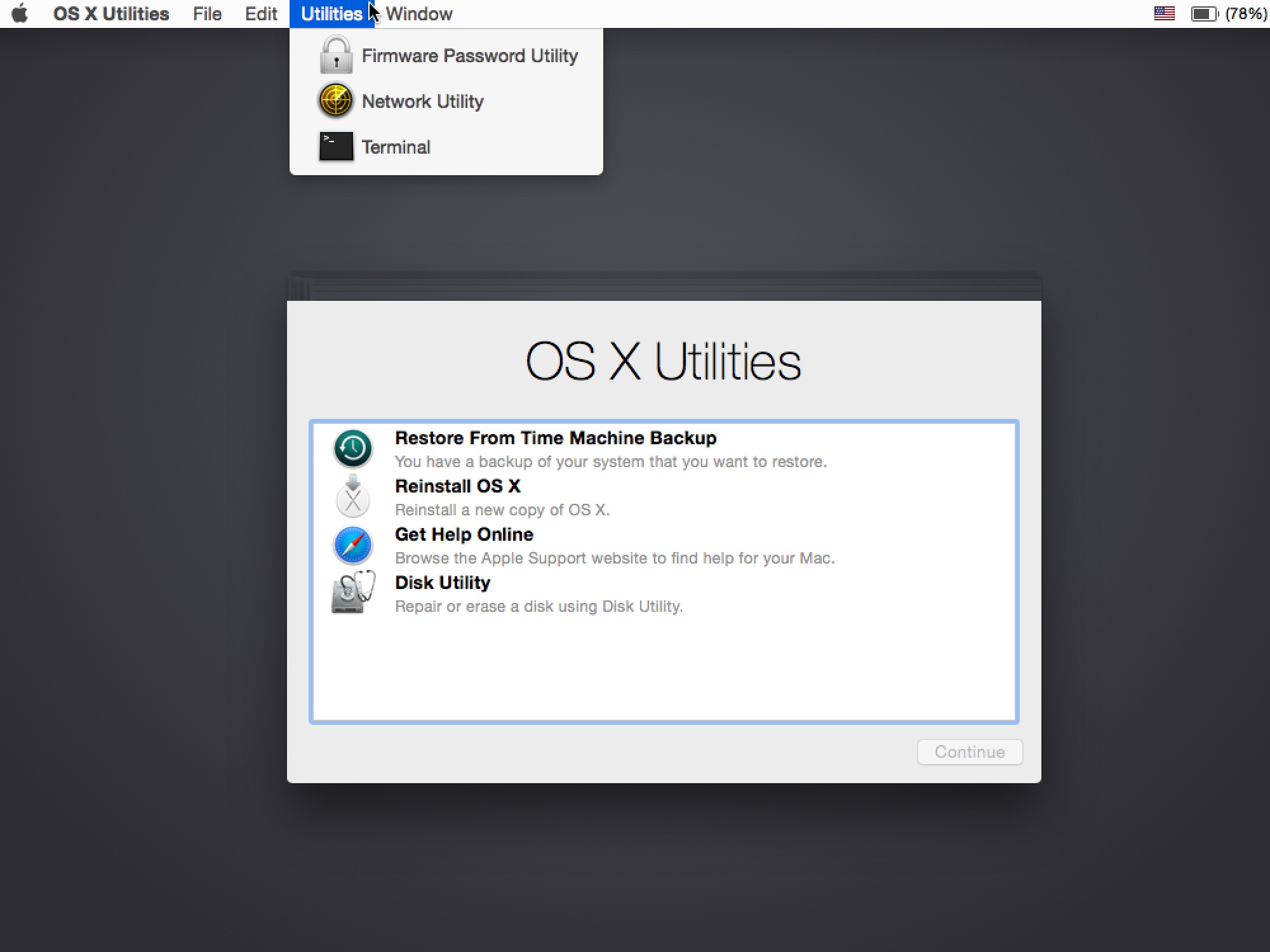1270x952 pixels.
Task: Select Restore From Time Machine Backup
Action: (556, 438)
